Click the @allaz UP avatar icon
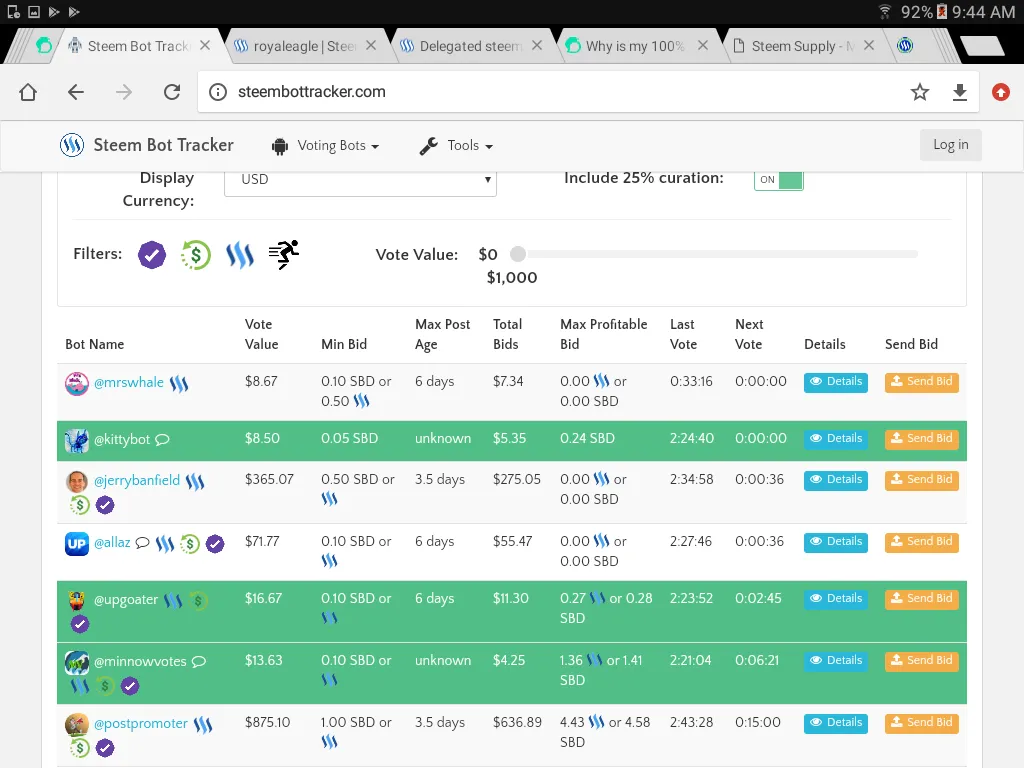This screenshot has width=1024, height=768. click(76, 543)
